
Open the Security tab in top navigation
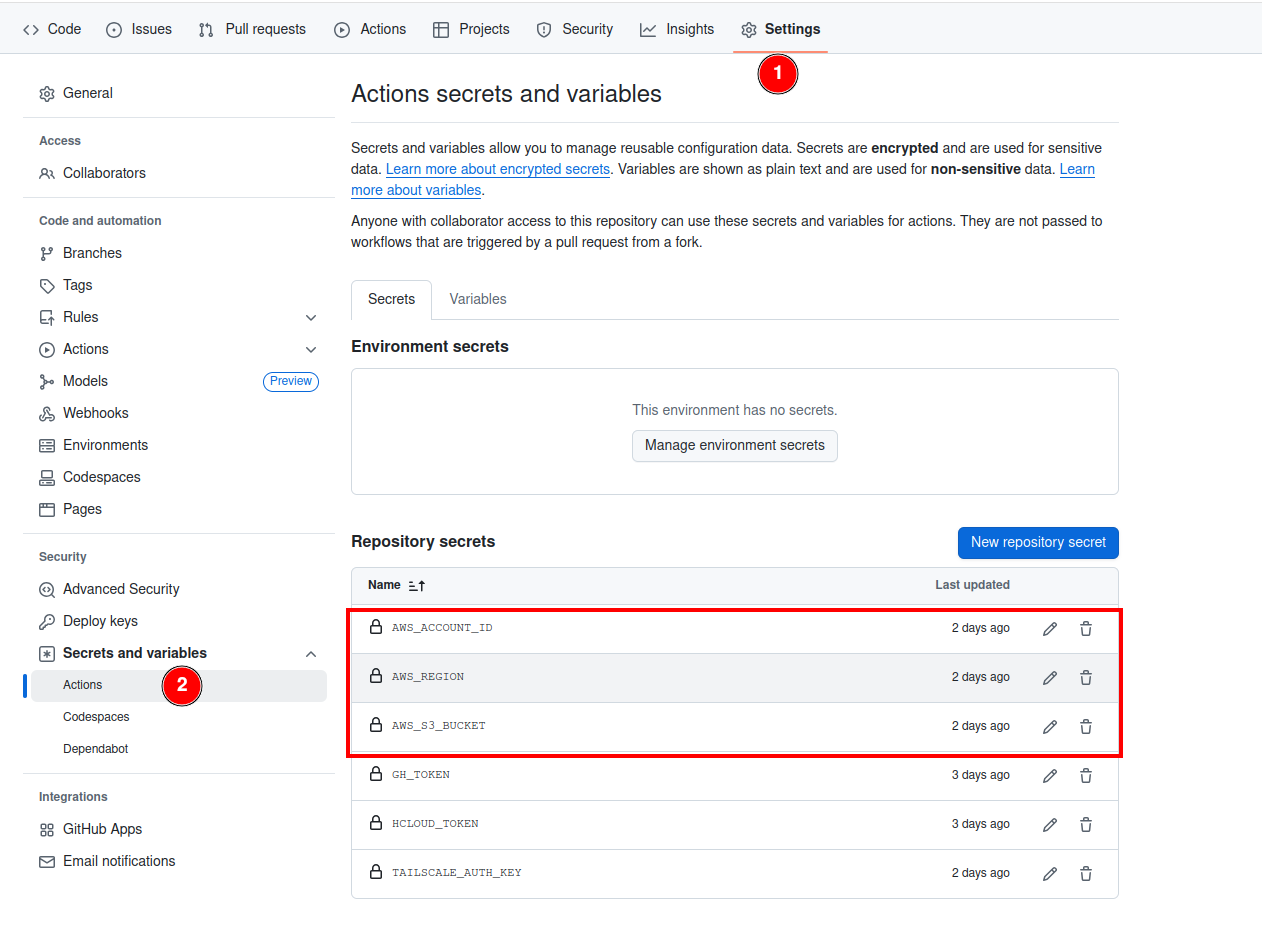(x=575, y=29)
